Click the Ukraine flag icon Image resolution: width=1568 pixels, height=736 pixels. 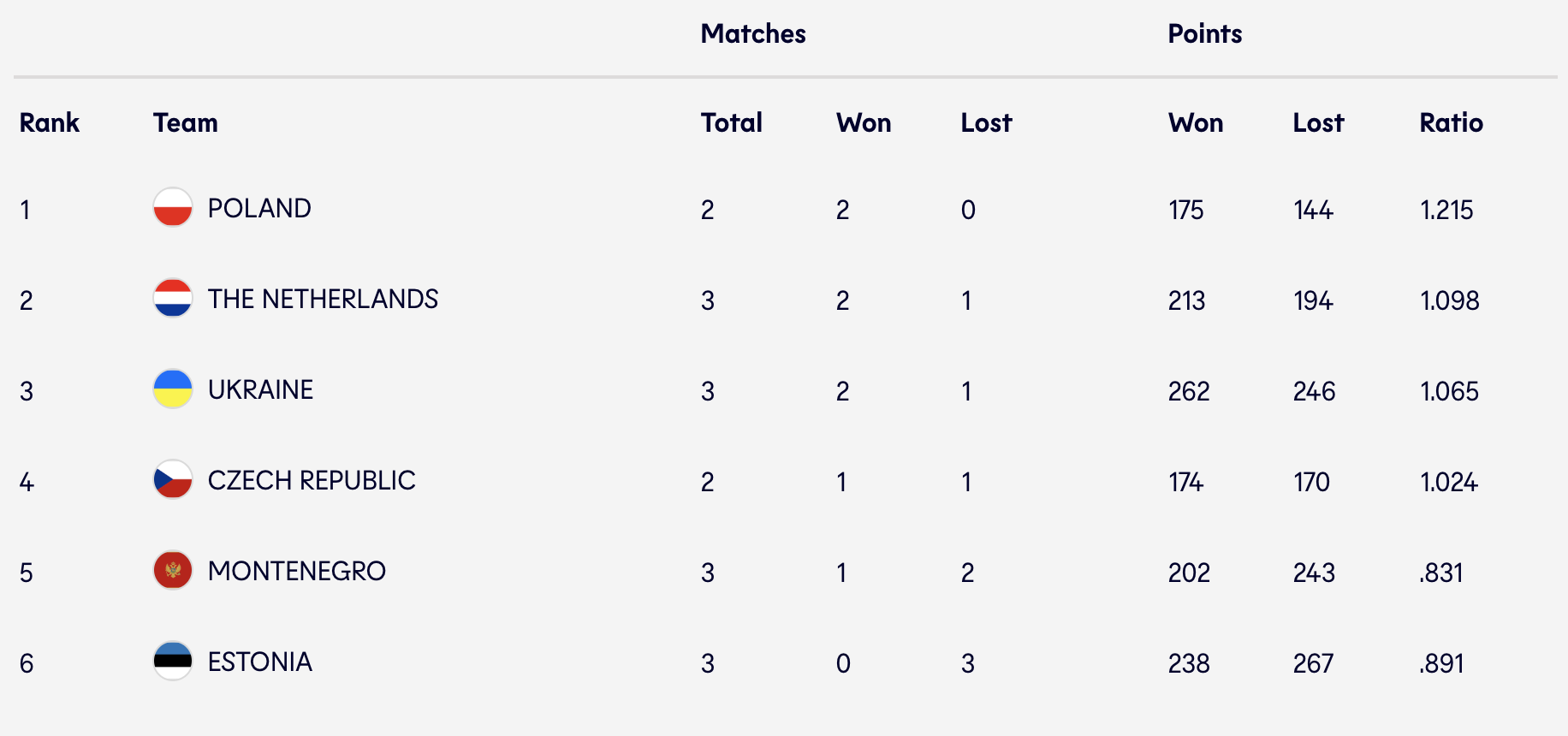[x=173, y=389]
